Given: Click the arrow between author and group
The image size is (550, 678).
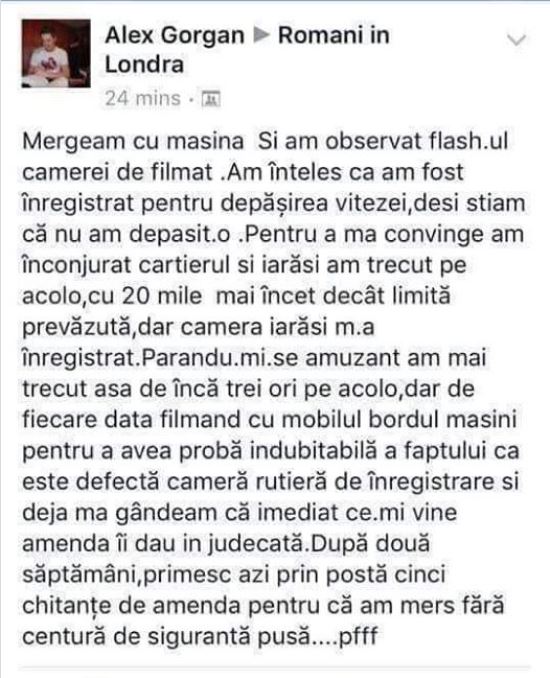Looking at the screenshot, I should click(x=262, y=35).
